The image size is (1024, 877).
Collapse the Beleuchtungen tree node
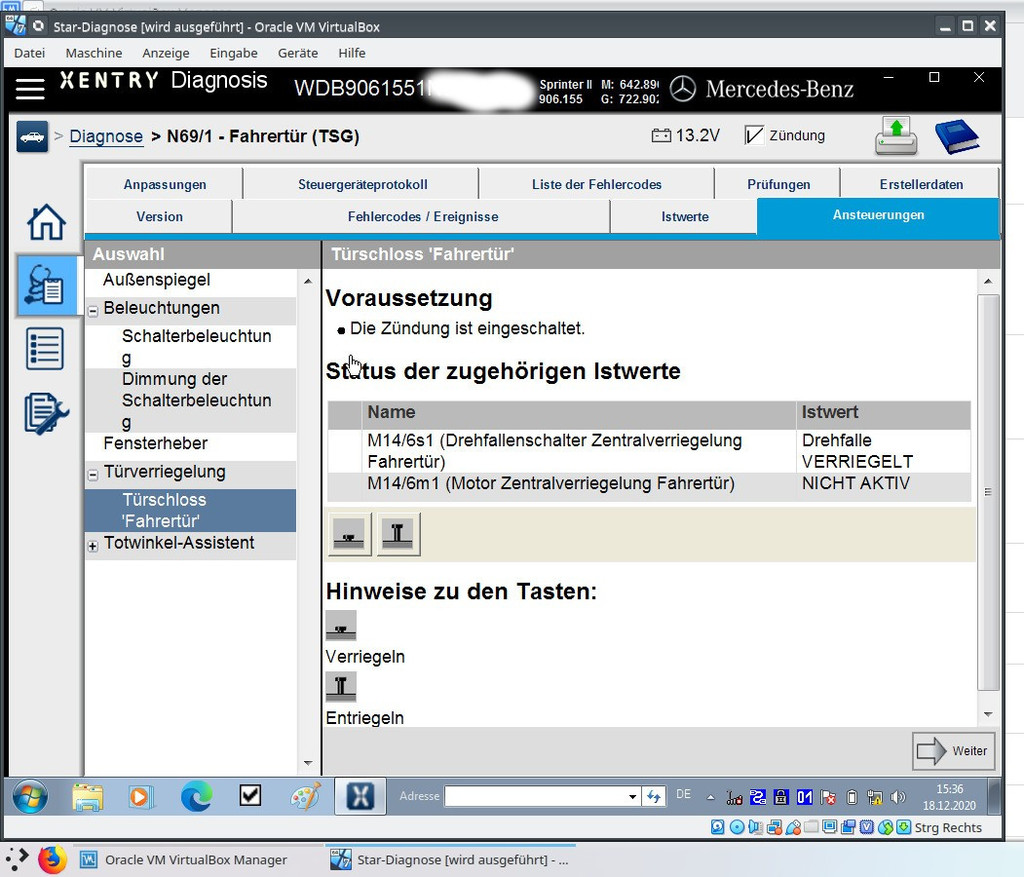tap(93, 311)
